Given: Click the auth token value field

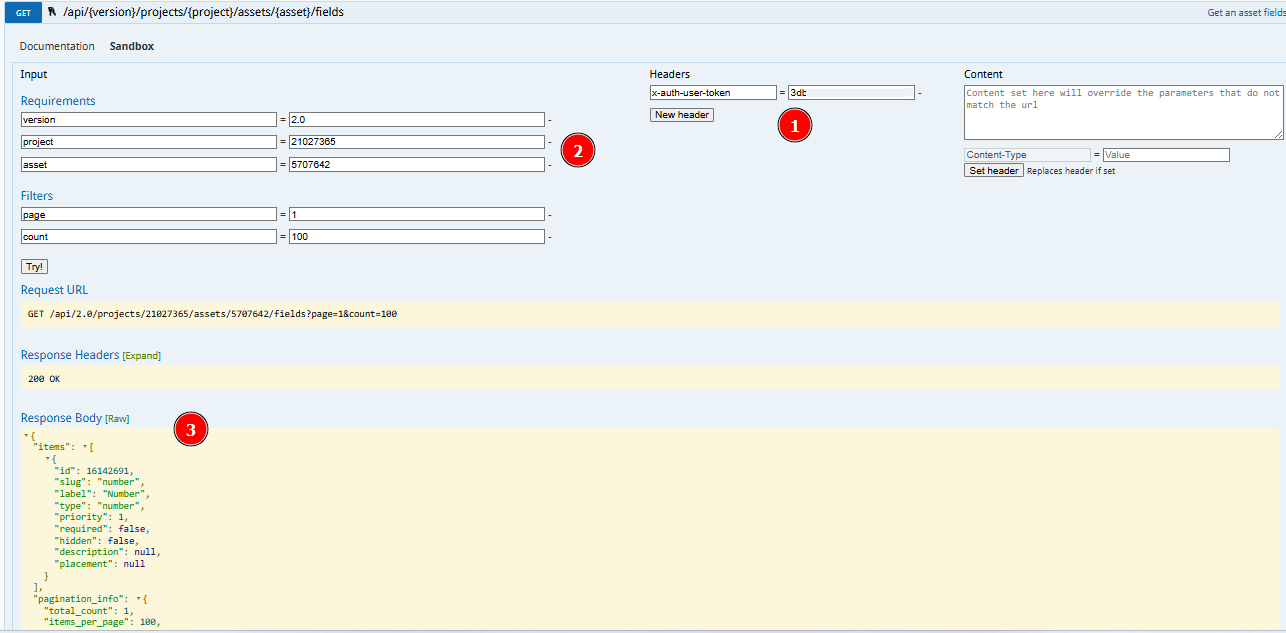Looking at the screenshot, I should point(851,93).
